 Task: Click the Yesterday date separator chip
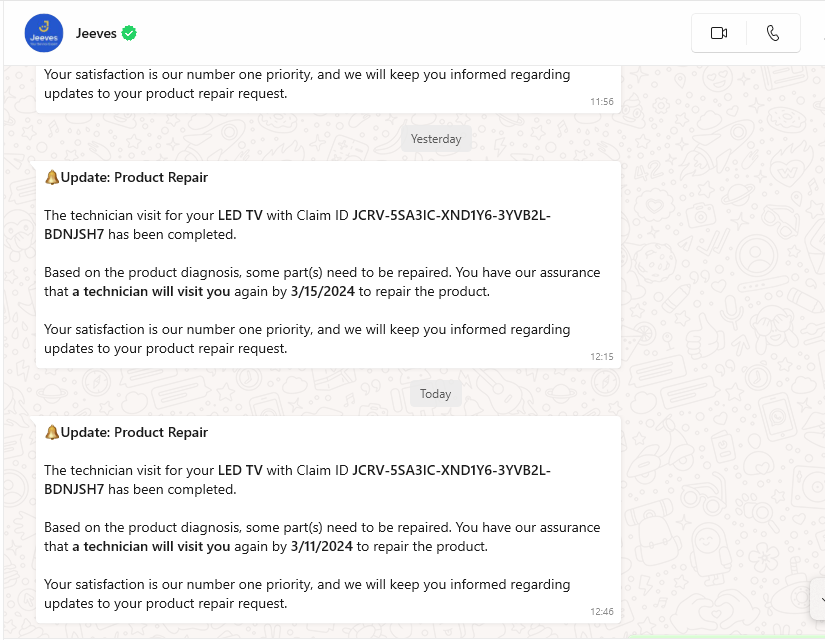tap(435, 138)
